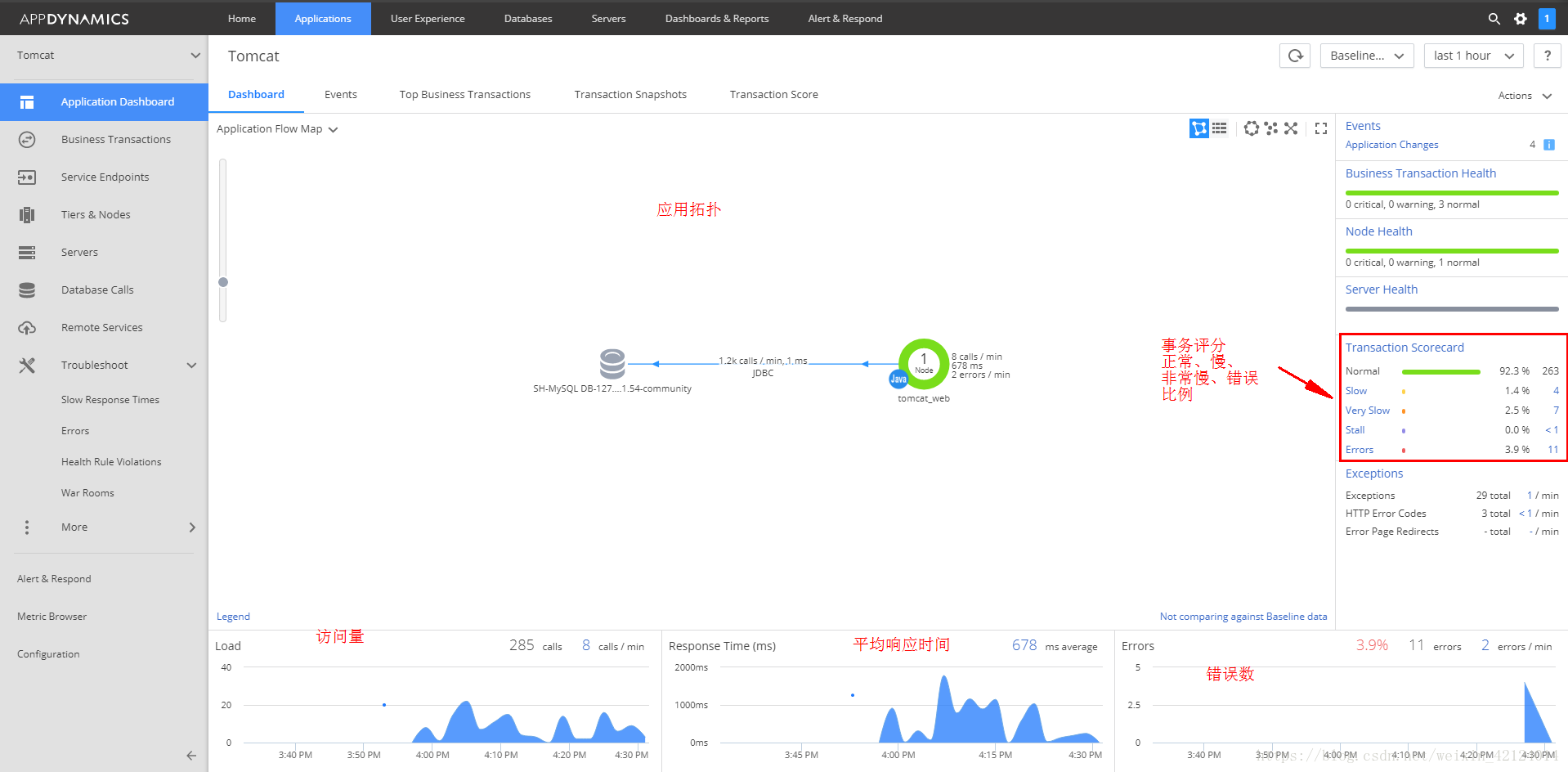The height and width of the screenshot is (772, 1568).
Task: Switch to Transaction Snapshots tab
Action: coord(630,95)
